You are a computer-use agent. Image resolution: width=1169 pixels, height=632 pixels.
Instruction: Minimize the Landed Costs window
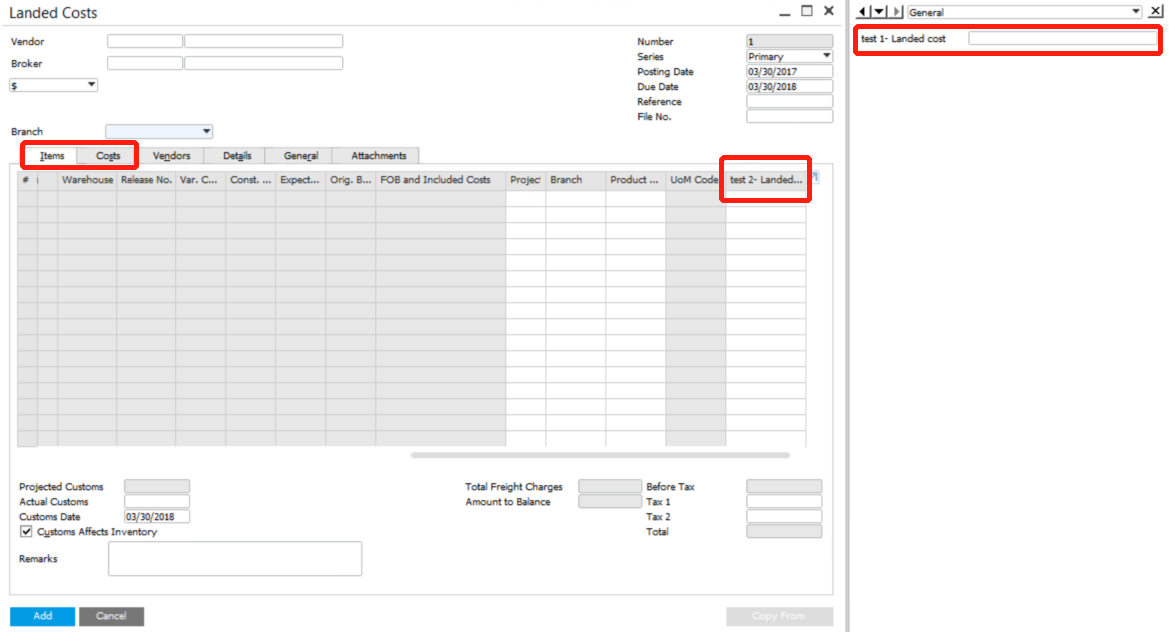783,12
